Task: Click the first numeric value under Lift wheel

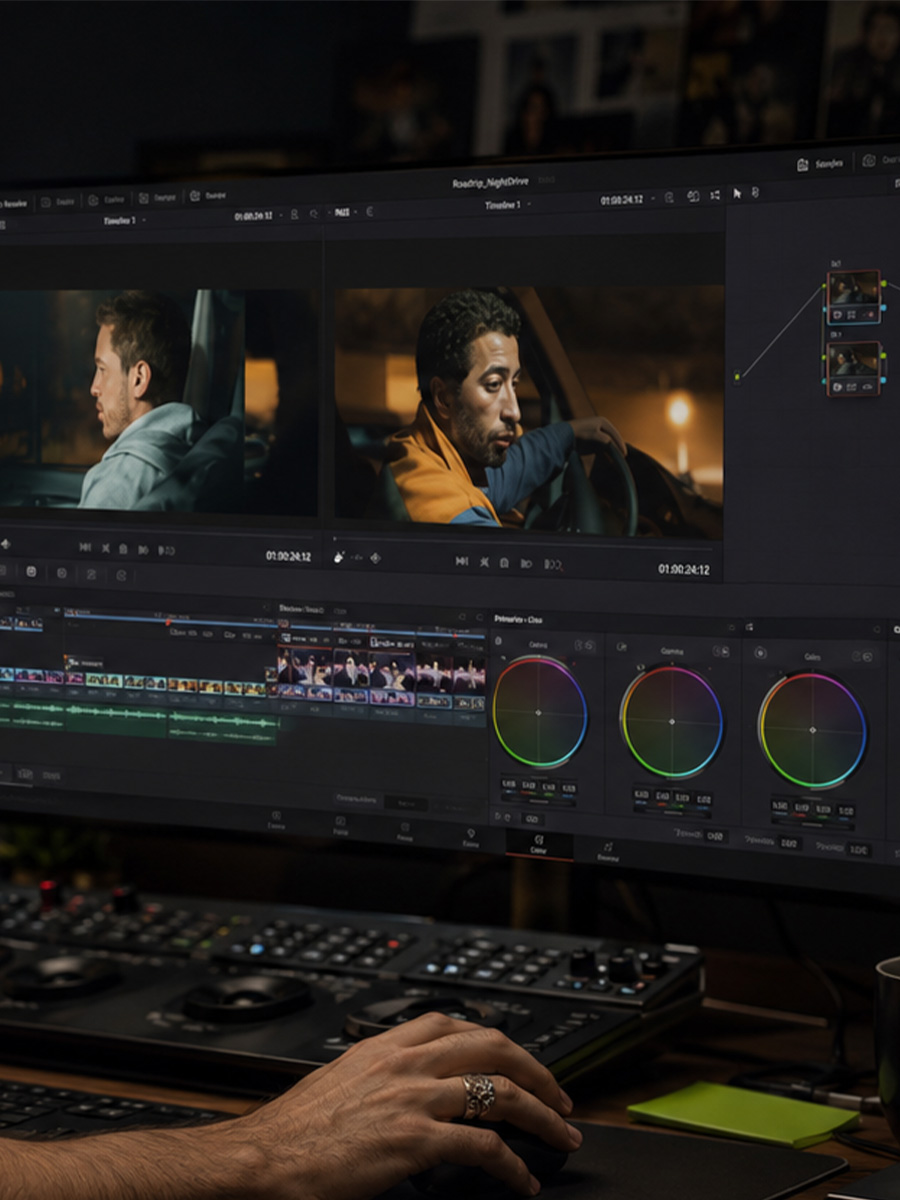Action: tap(509, 785)
